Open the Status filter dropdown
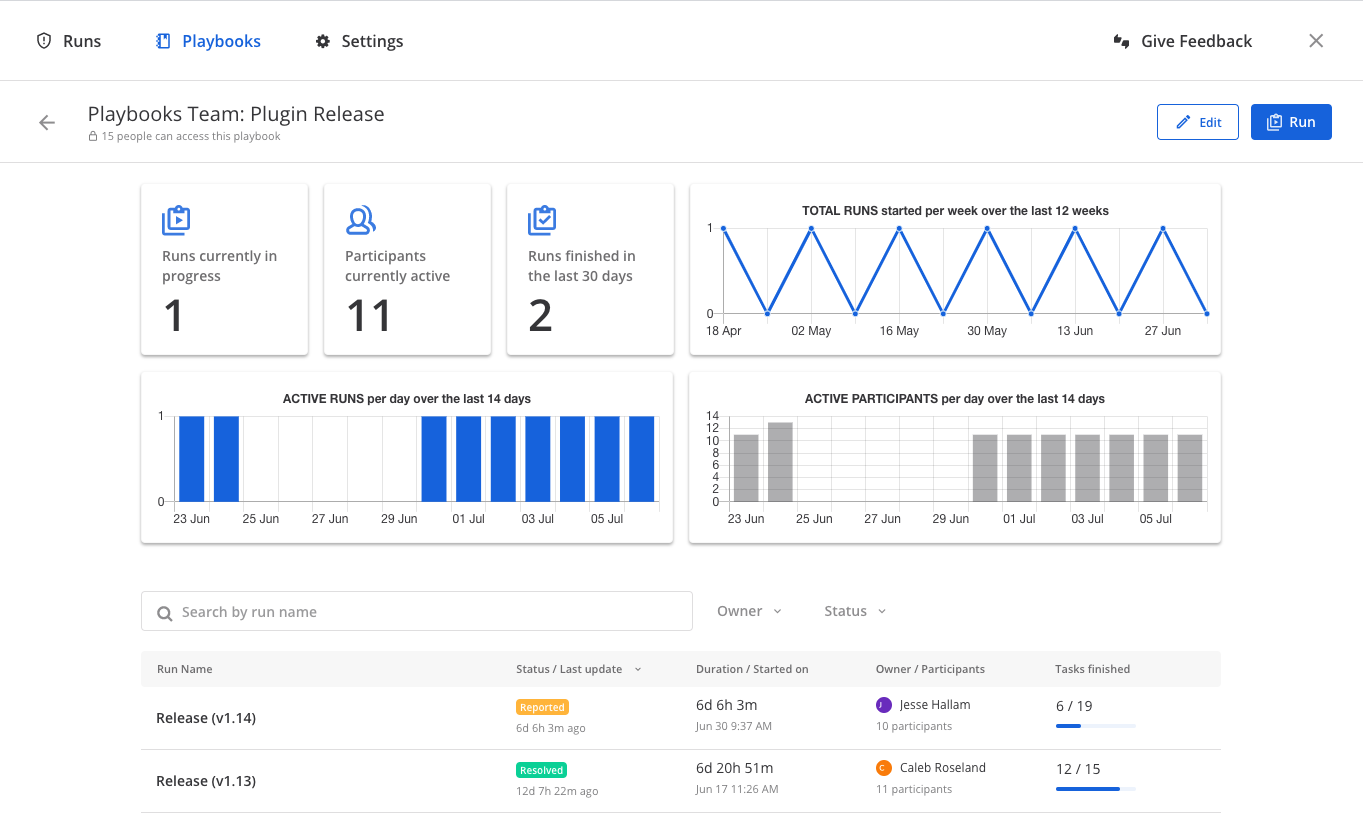This screenshot has height=815, width=1363. [x=855, y=611]
